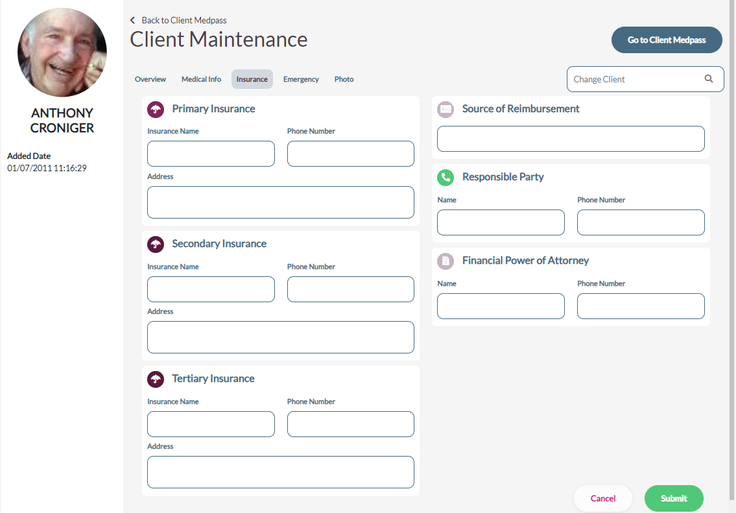Viewport: 736px width, 513px height.
Task: Select the Insurance tab
Action: (252, 79)
